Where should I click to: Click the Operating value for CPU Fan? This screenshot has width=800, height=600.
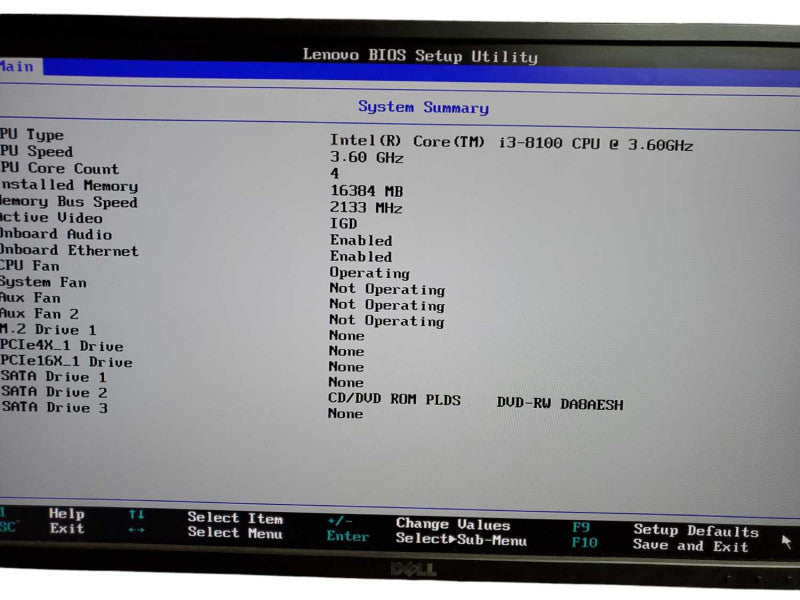(x=369, y=273)
